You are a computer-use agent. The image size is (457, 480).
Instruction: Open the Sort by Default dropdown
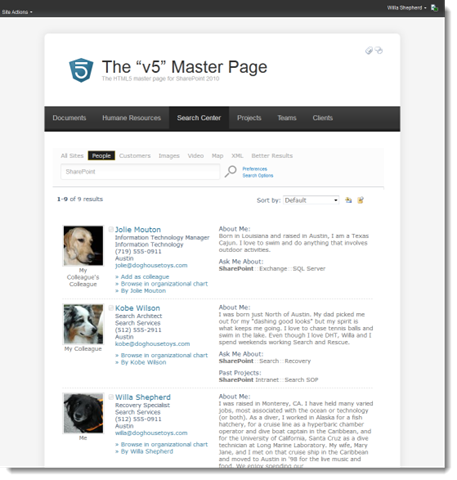311,200
